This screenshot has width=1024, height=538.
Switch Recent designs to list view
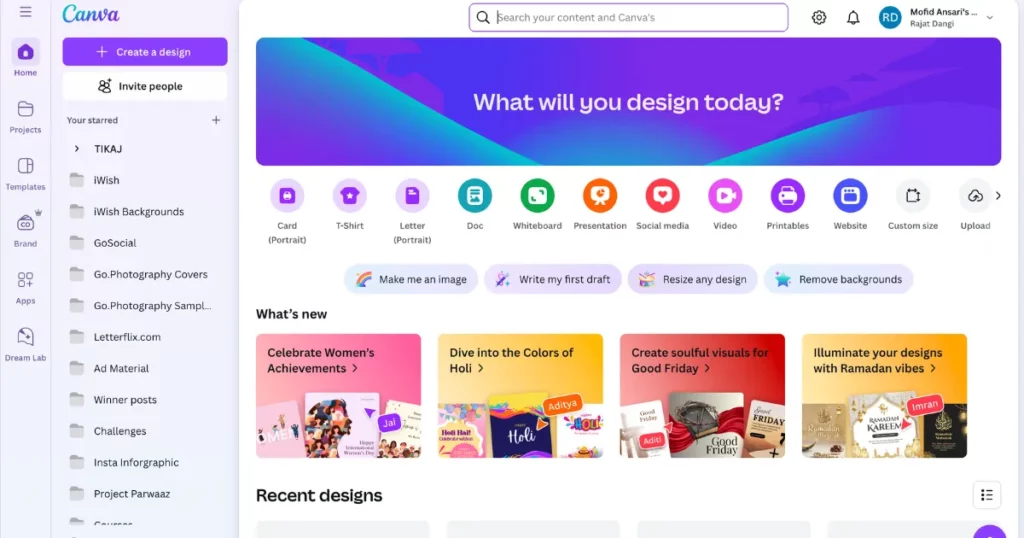pos(987,495)
